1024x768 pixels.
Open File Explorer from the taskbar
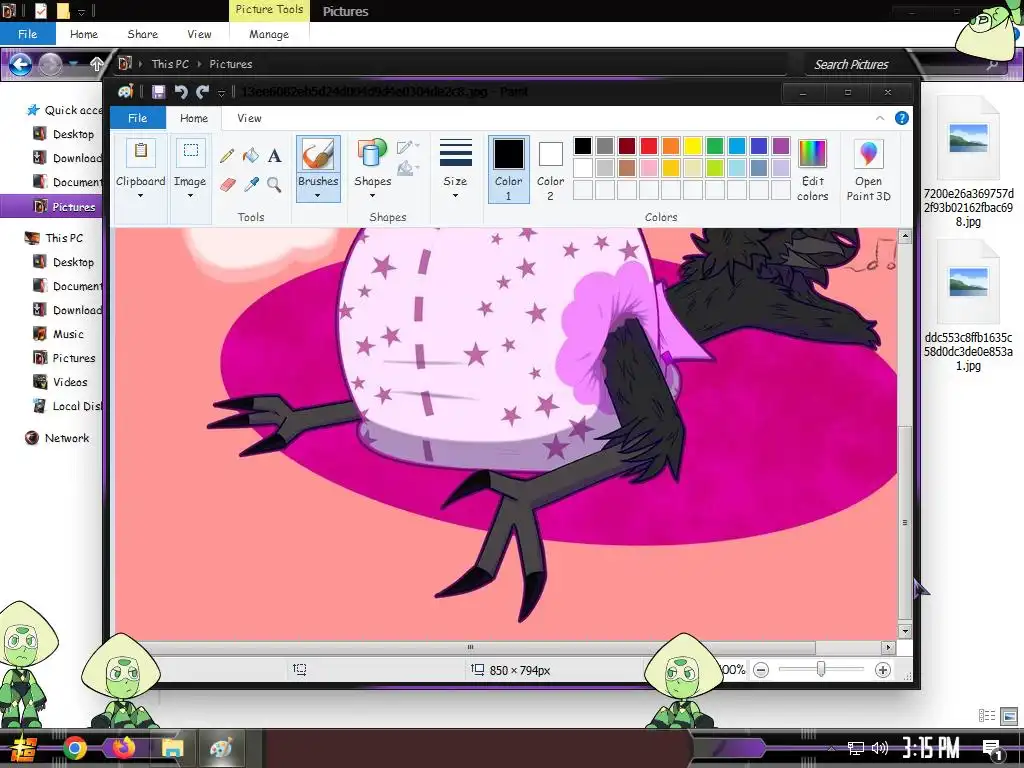pos(172,748)
